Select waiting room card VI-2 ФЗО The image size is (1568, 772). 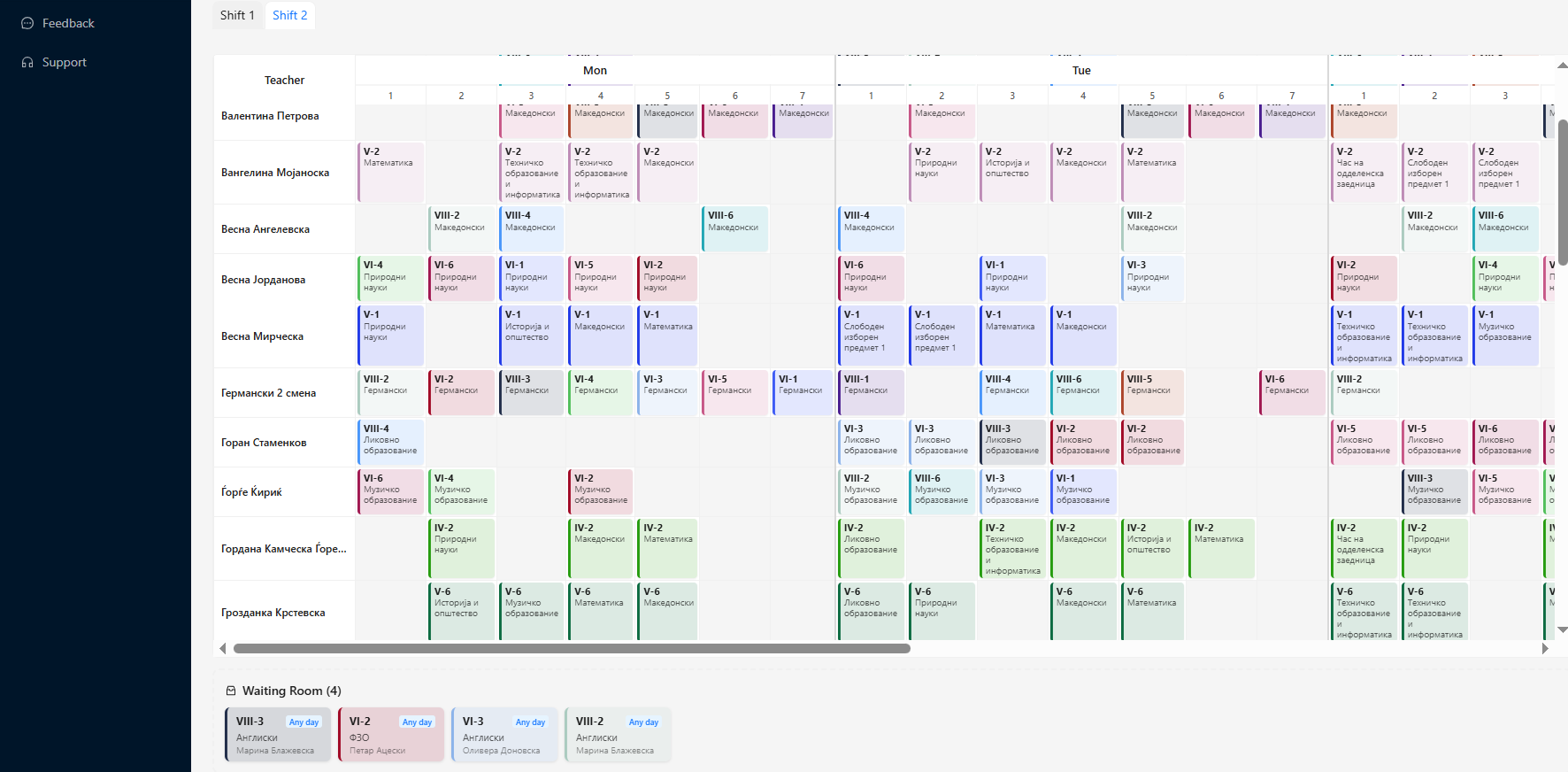(391, 735)
